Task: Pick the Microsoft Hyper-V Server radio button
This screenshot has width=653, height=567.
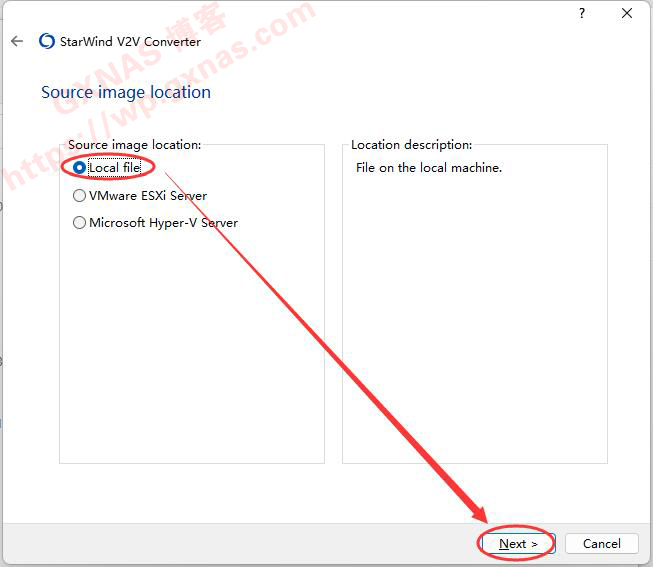Action: [x=80, y=223]
